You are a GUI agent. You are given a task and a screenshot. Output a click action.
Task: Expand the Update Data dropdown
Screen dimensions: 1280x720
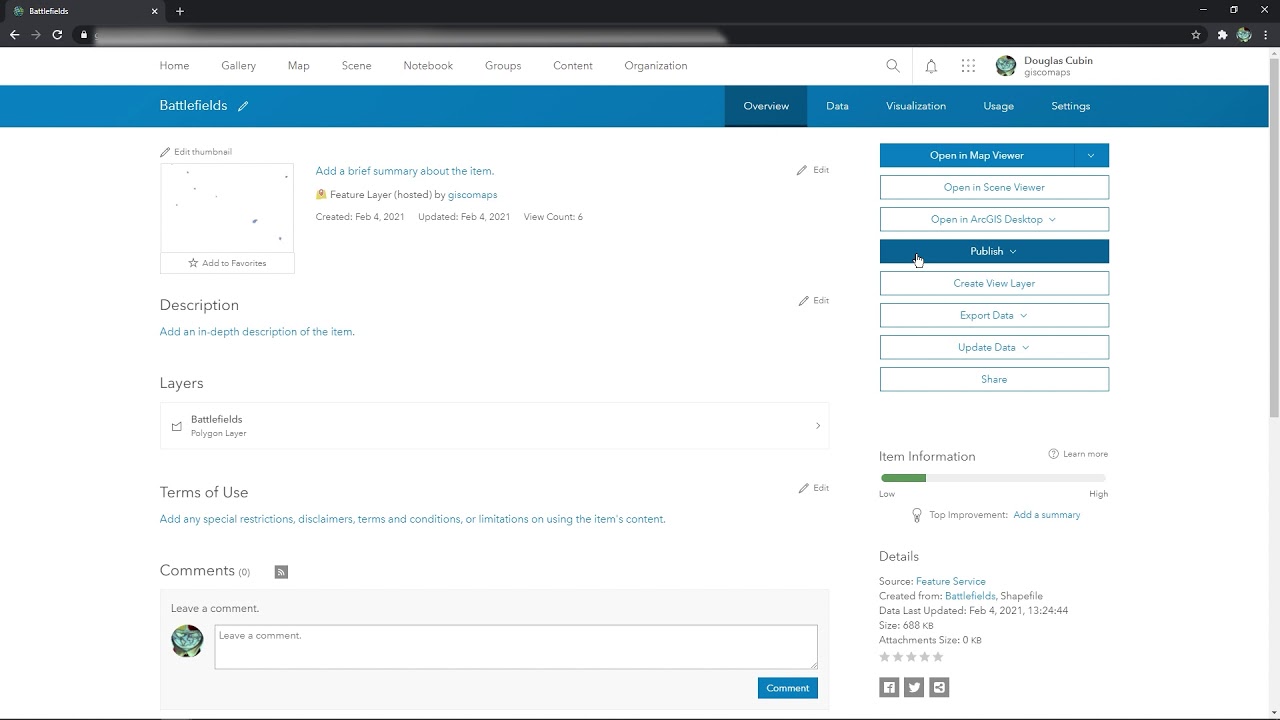click(x=1025, y=347)
